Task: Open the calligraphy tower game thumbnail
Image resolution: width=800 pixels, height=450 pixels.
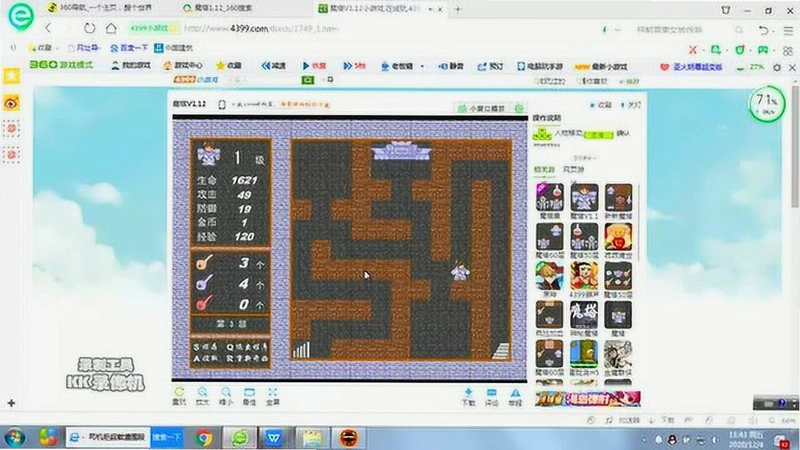Action: [x=584, y=315]
